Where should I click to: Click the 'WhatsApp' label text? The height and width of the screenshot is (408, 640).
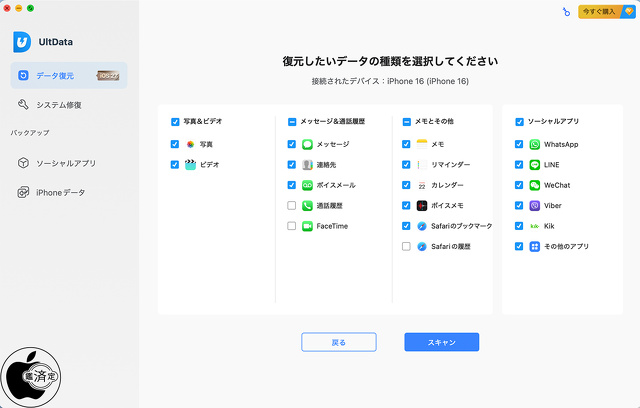[x=561, y=144]
